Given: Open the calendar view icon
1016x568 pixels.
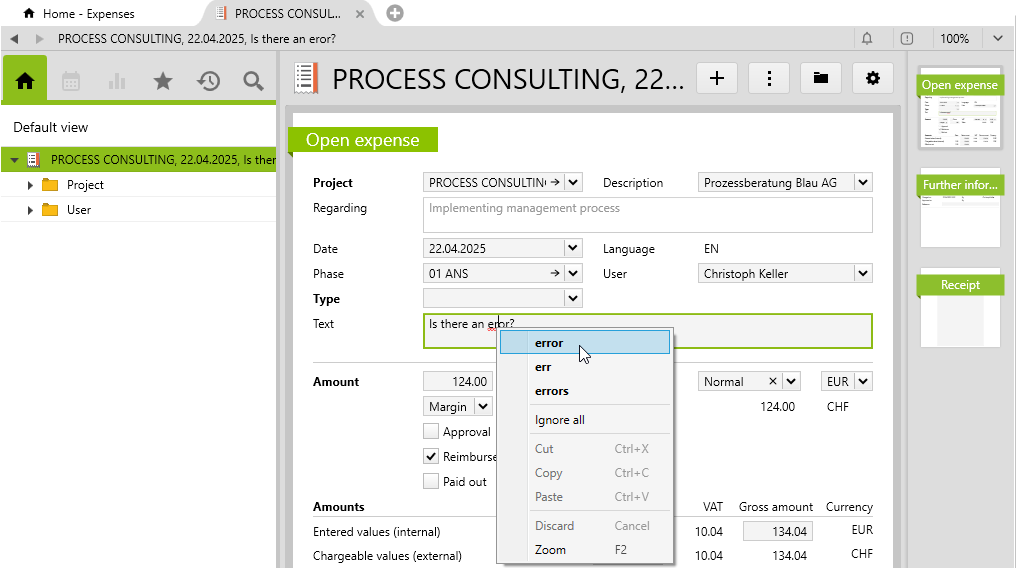Looking at the screenshot, I should coord(71,81).
